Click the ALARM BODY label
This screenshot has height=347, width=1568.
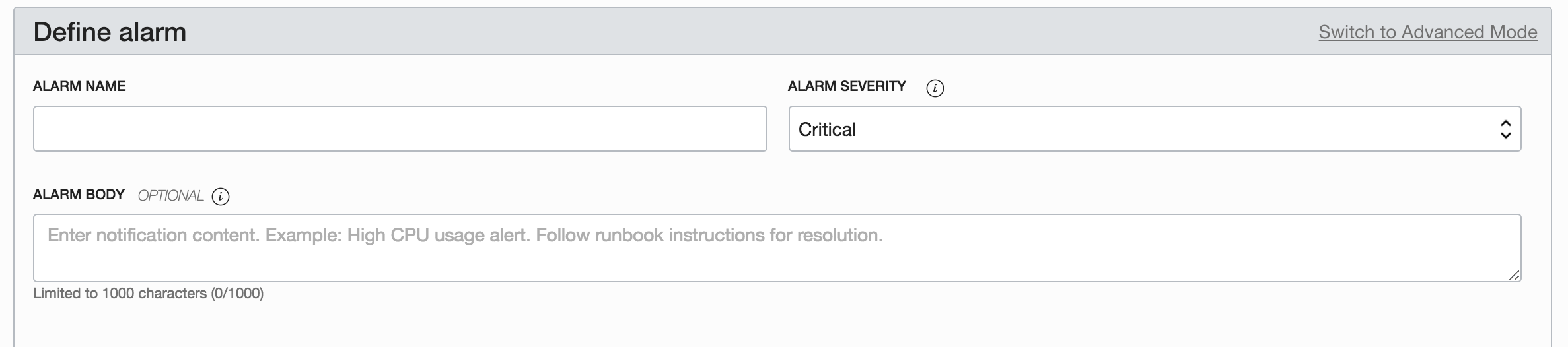(x=79, y=195)
